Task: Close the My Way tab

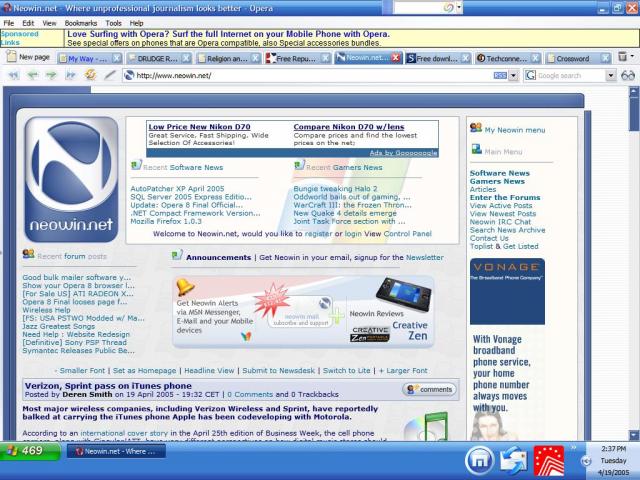Action: tap(116, 59)
